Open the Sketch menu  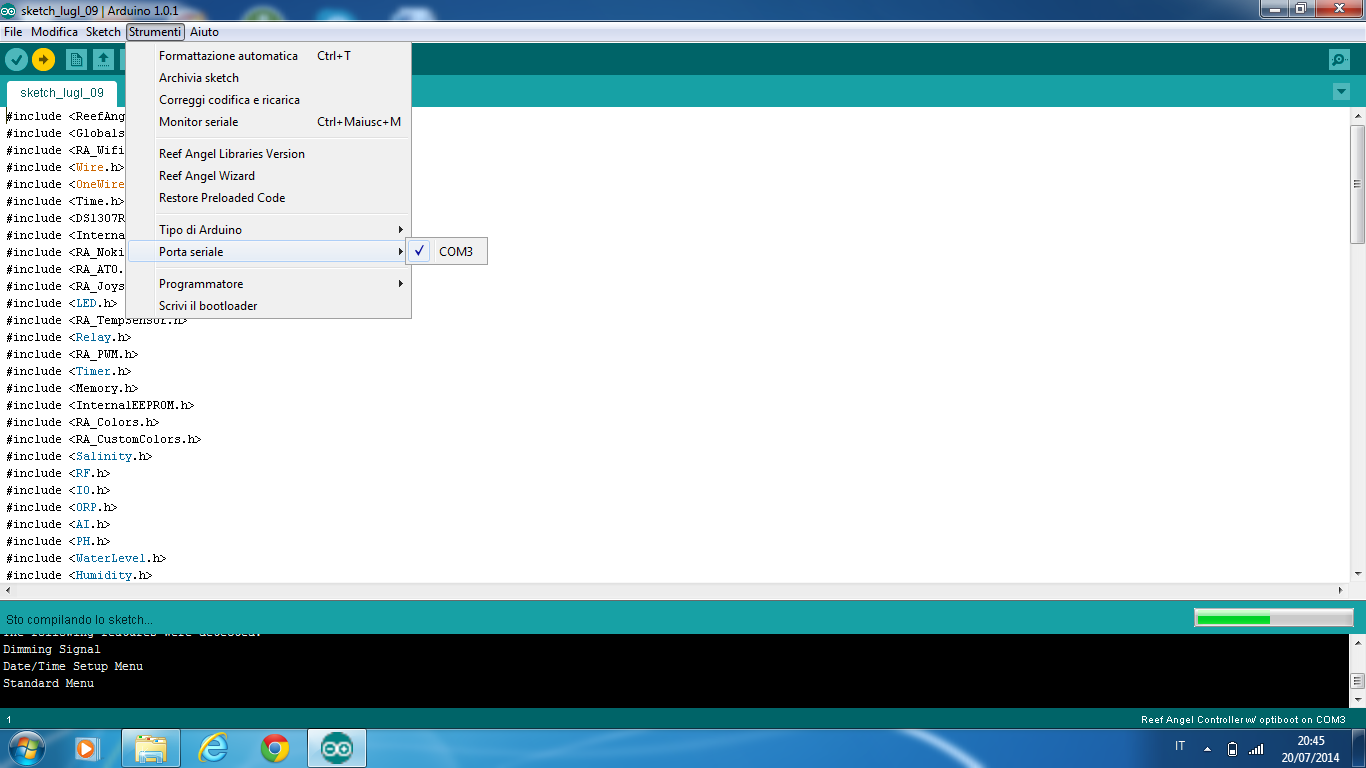coord(103,32)
